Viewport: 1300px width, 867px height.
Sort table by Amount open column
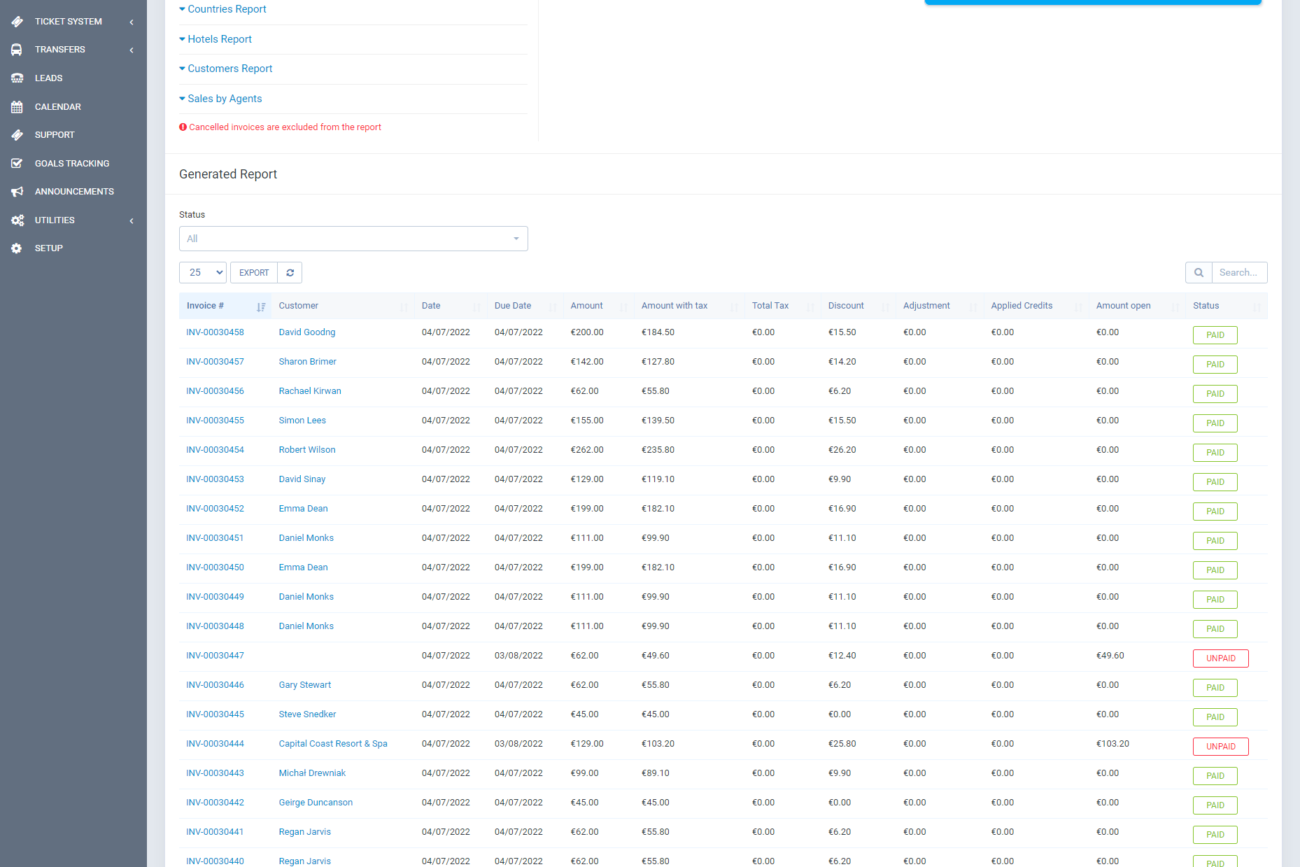pyautogui.click(x=1124, y=306)
